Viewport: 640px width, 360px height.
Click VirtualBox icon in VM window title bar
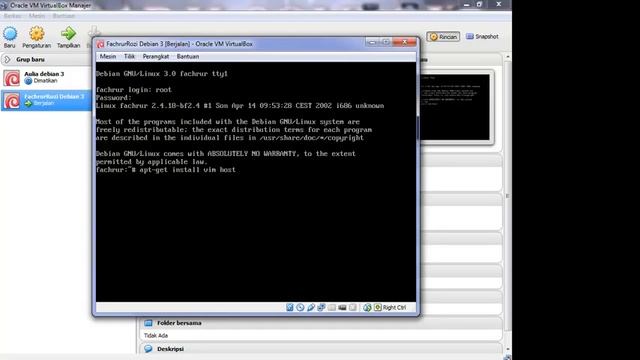click(100, 44)
